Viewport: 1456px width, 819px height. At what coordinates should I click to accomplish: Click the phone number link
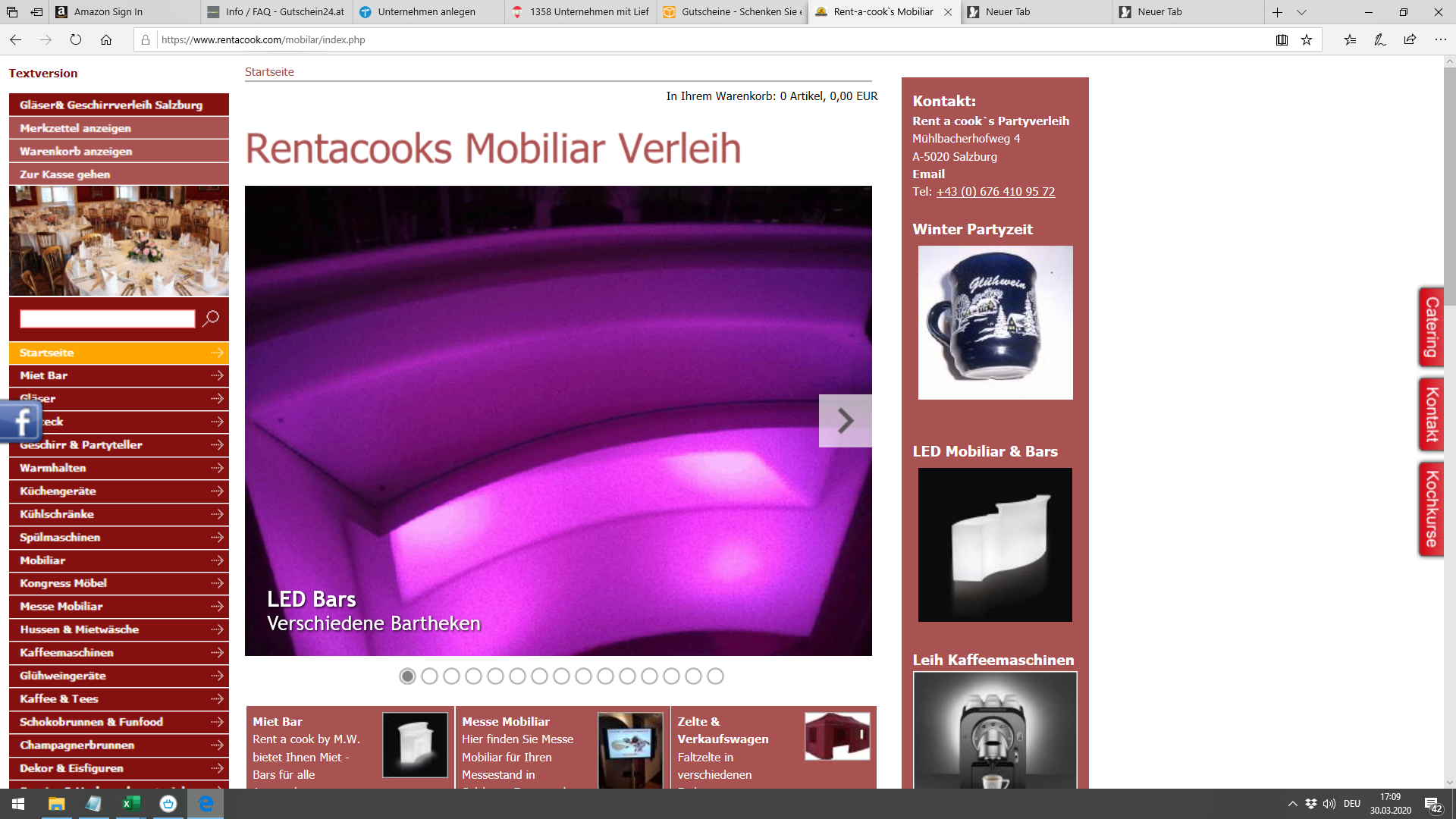click(995, 192)
